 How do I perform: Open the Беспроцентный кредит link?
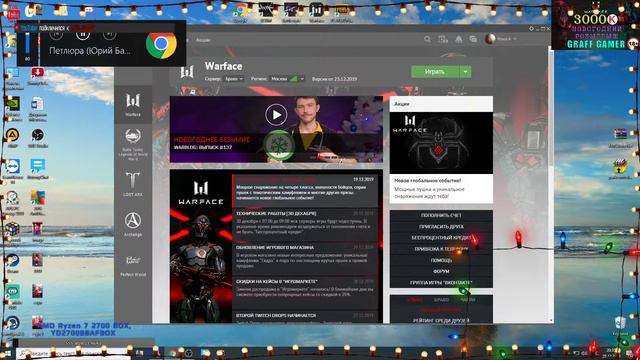coord(441,238)
